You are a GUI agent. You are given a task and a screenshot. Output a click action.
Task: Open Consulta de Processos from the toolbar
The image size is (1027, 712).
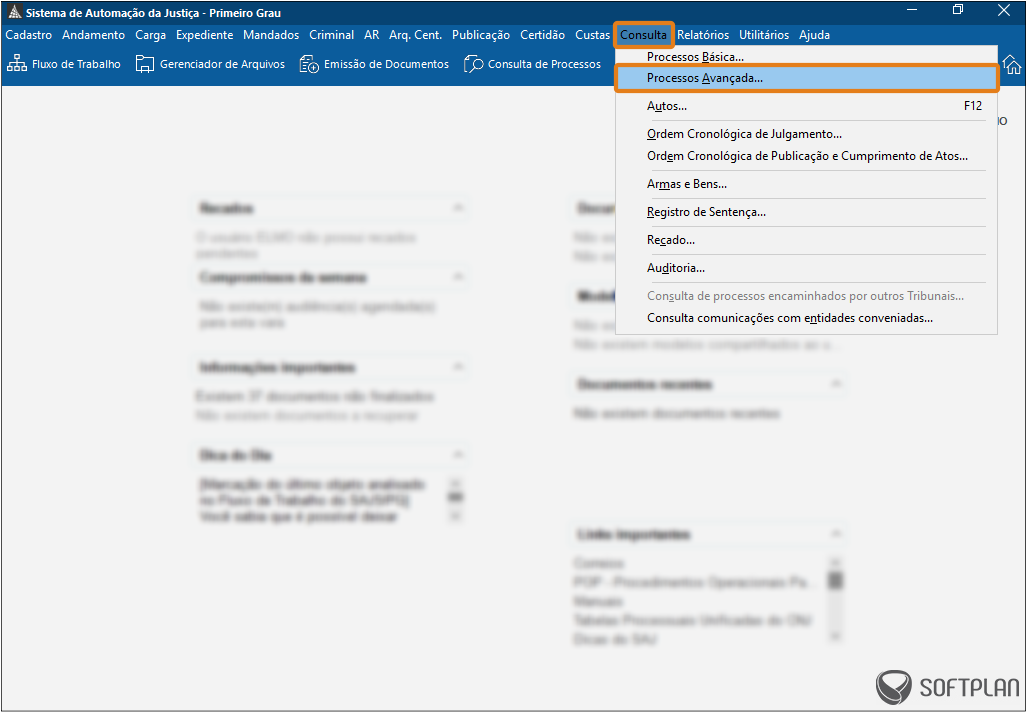coord(532,64)
